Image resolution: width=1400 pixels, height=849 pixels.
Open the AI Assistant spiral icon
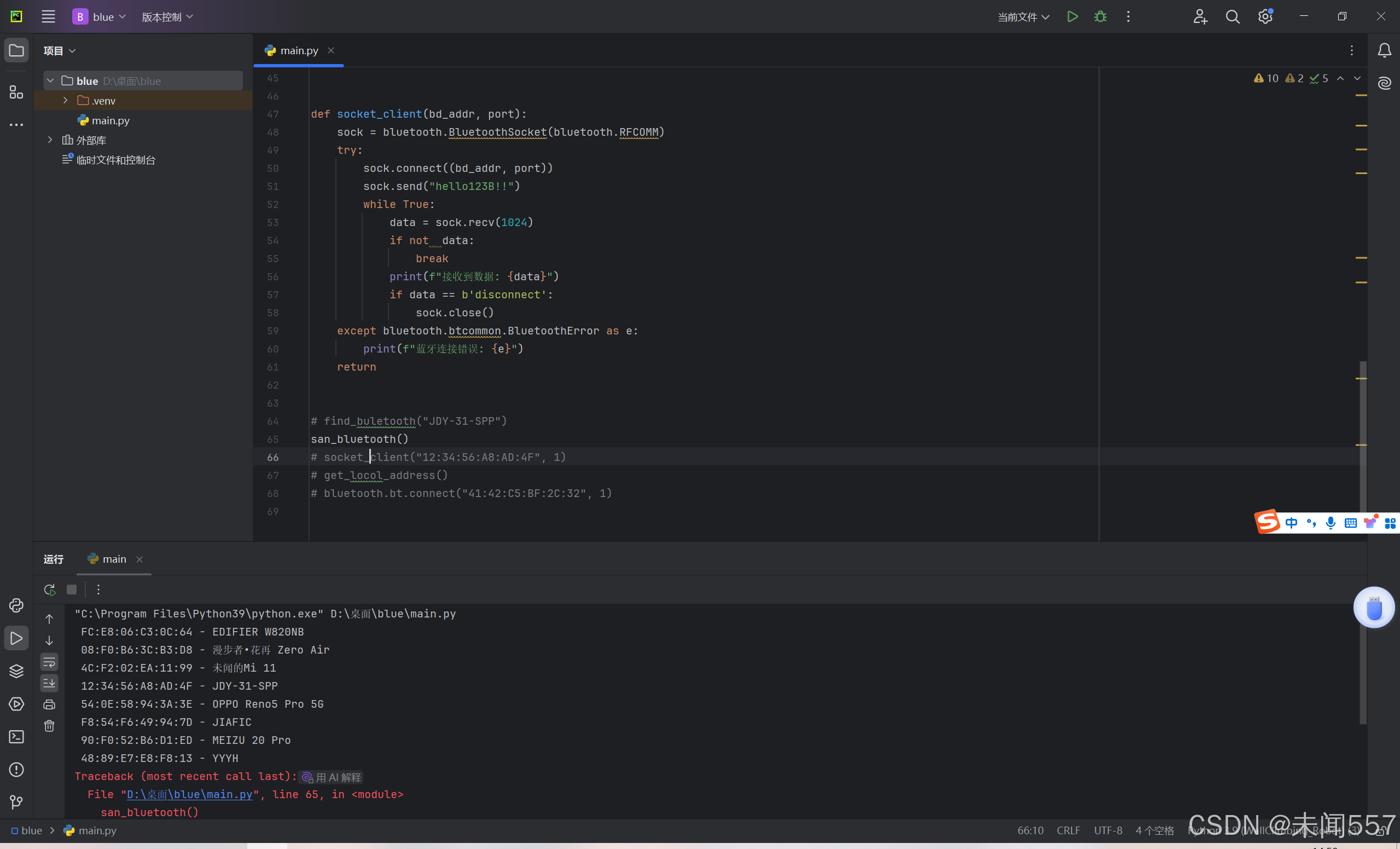[1384, 83]
